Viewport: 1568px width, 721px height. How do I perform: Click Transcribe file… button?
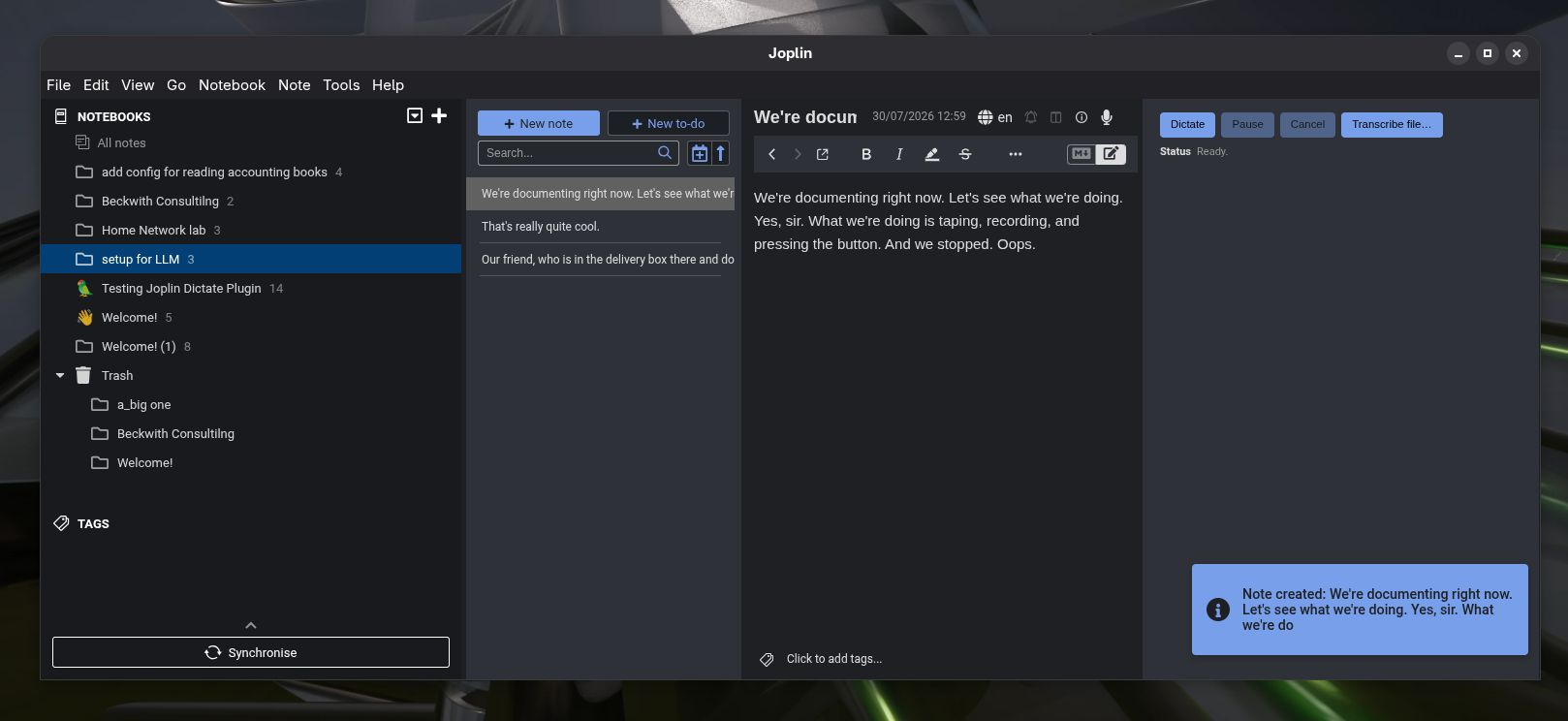coord(1392,124)
